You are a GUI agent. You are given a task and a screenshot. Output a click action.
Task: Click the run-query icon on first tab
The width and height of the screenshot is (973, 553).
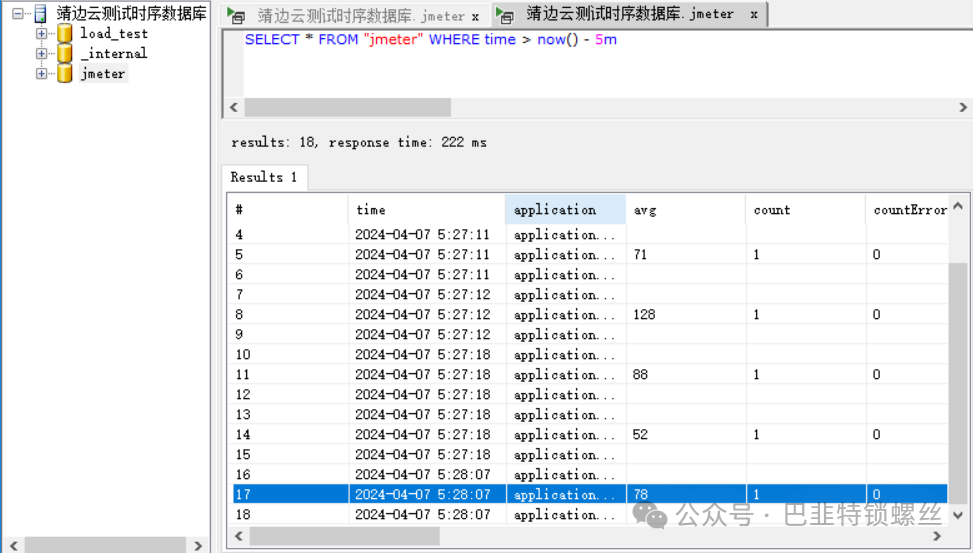[236, 16]
